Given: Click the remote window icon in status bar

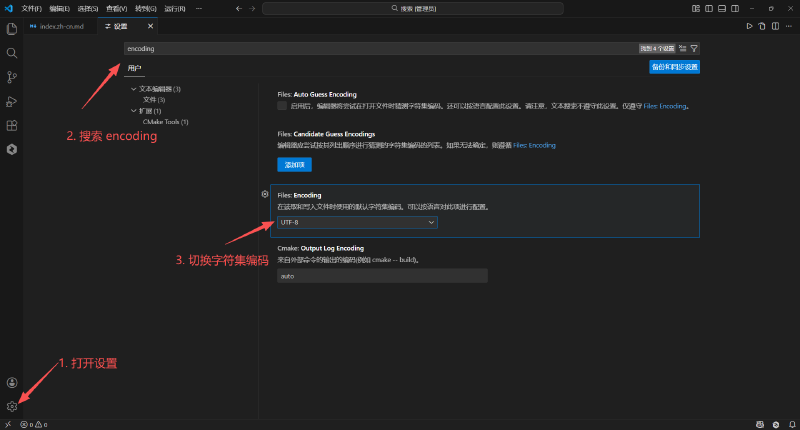Looking at the screenshot, I should click(8, 424).
